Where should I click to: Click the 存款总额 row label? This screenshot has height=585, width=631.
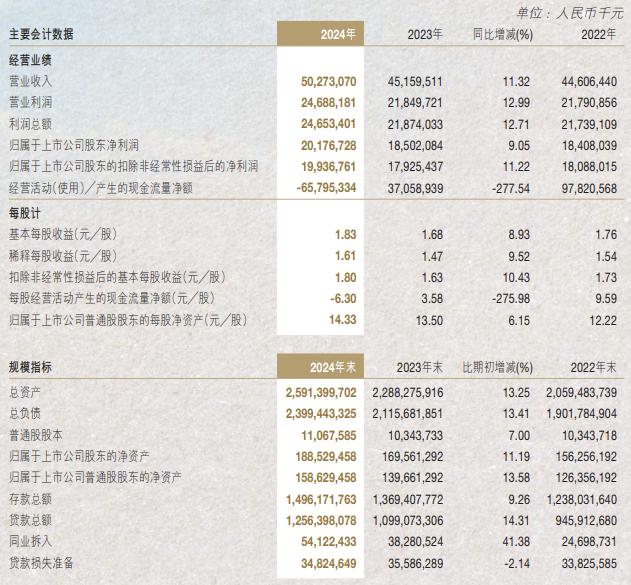point(30,499)
